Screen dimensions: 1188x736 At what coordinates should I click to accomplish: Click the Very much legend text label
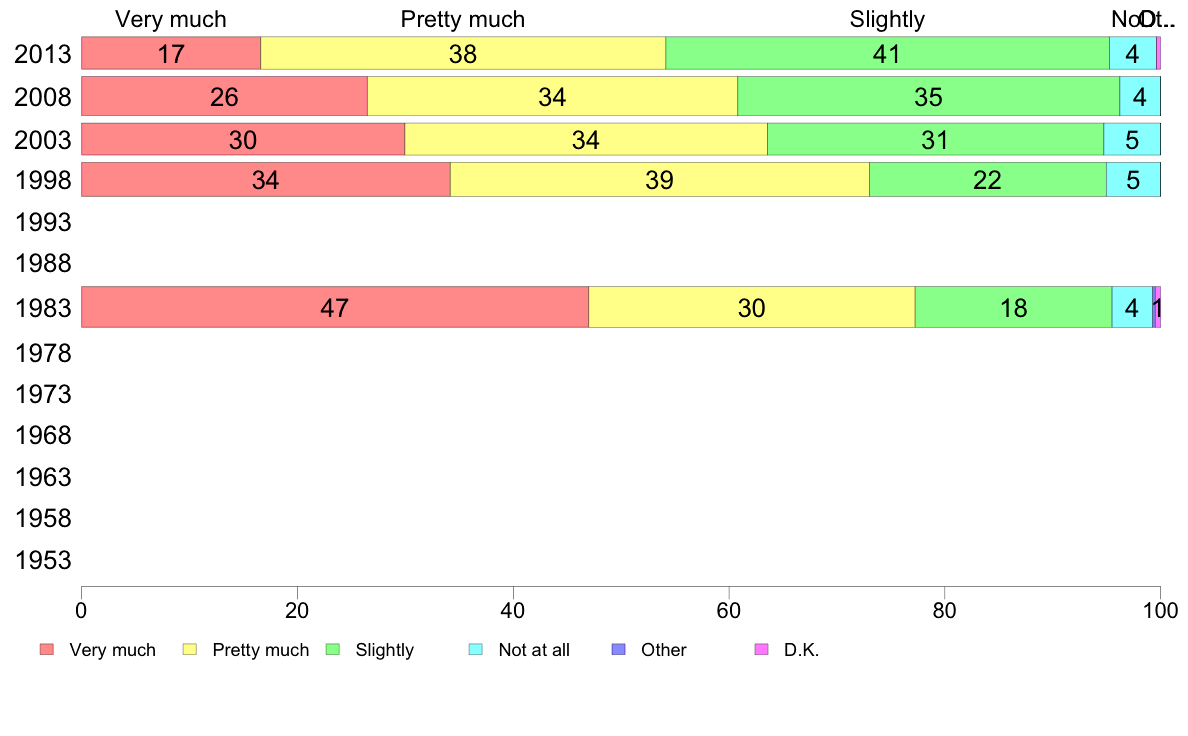click(112, 650)
